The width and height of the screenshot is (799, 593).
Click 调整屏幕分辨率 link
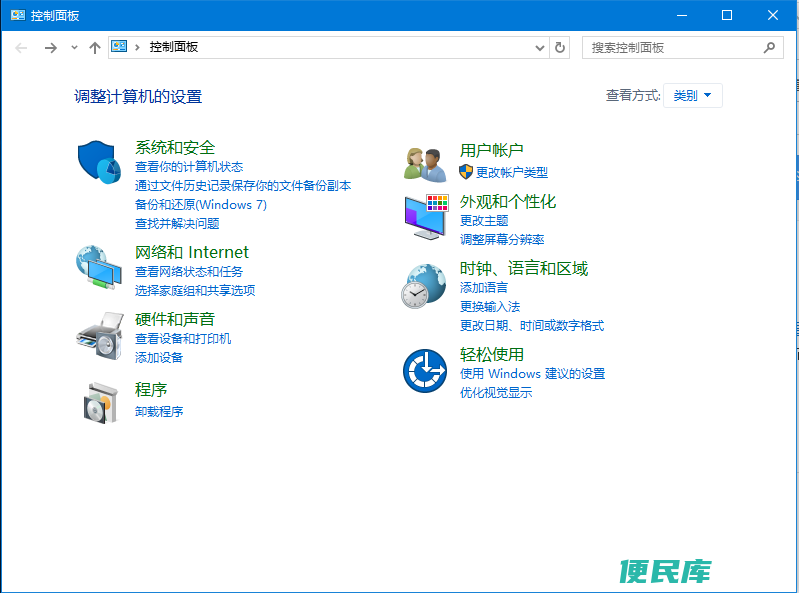point(501,239)
